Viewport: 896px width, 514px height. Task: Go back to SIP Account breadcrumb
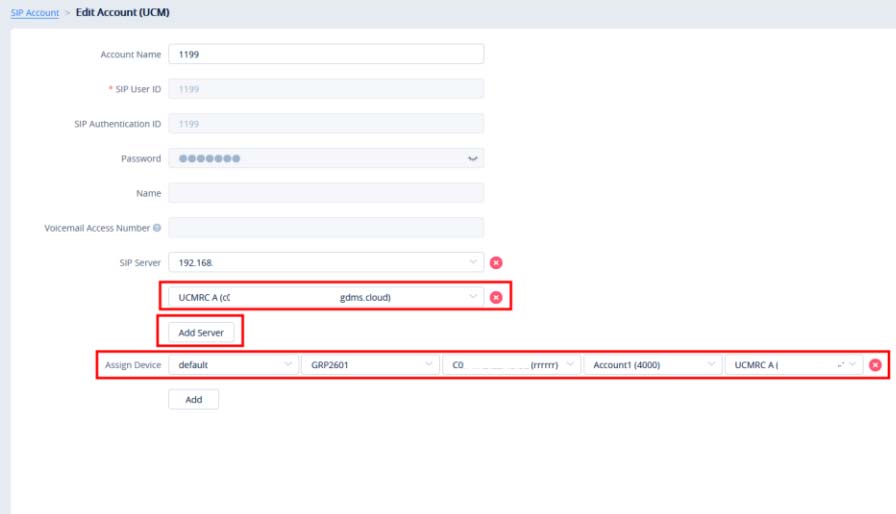click(x=34, y=13)
